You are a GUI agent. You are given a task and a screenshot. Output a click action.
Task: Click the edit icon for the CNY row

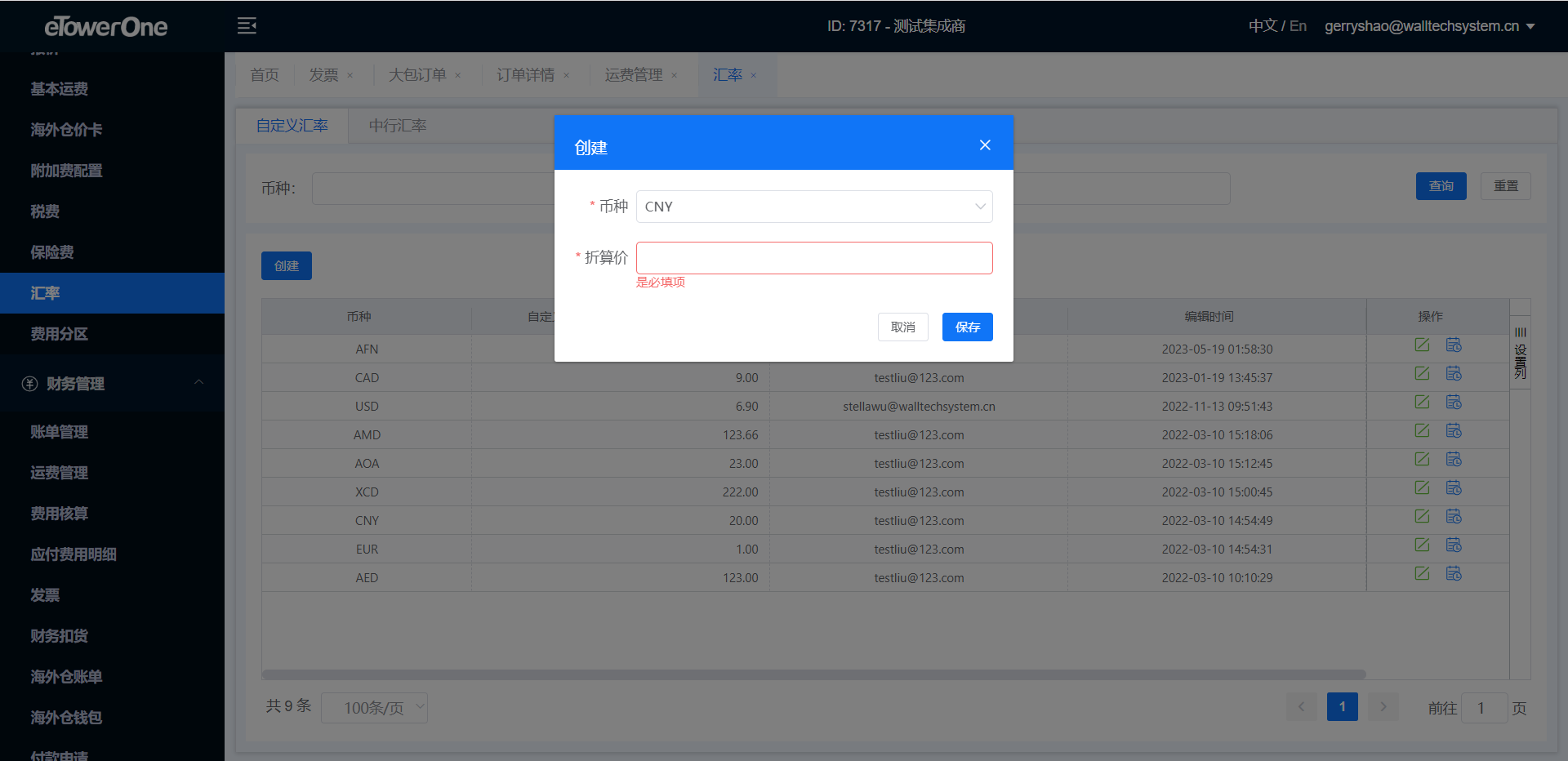(x=1422, y=516)
